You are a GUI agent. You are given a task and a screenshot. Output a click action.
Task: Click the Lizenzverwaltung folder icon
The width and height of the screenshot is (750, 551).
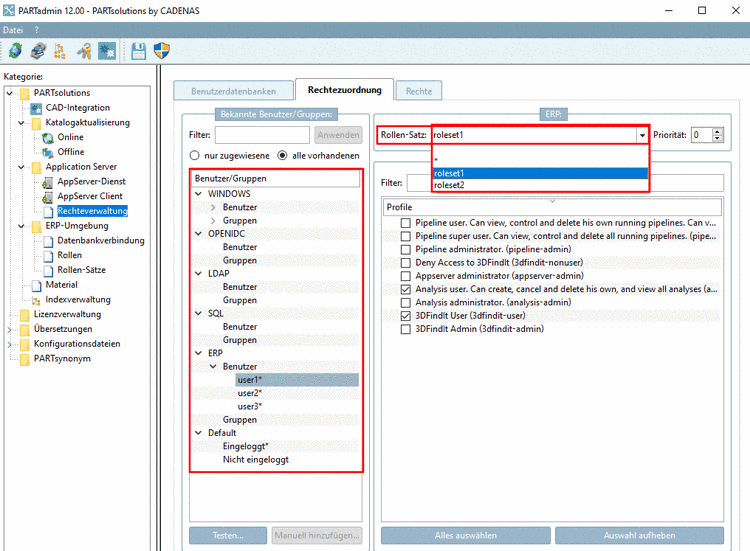(x=25, y=315)
